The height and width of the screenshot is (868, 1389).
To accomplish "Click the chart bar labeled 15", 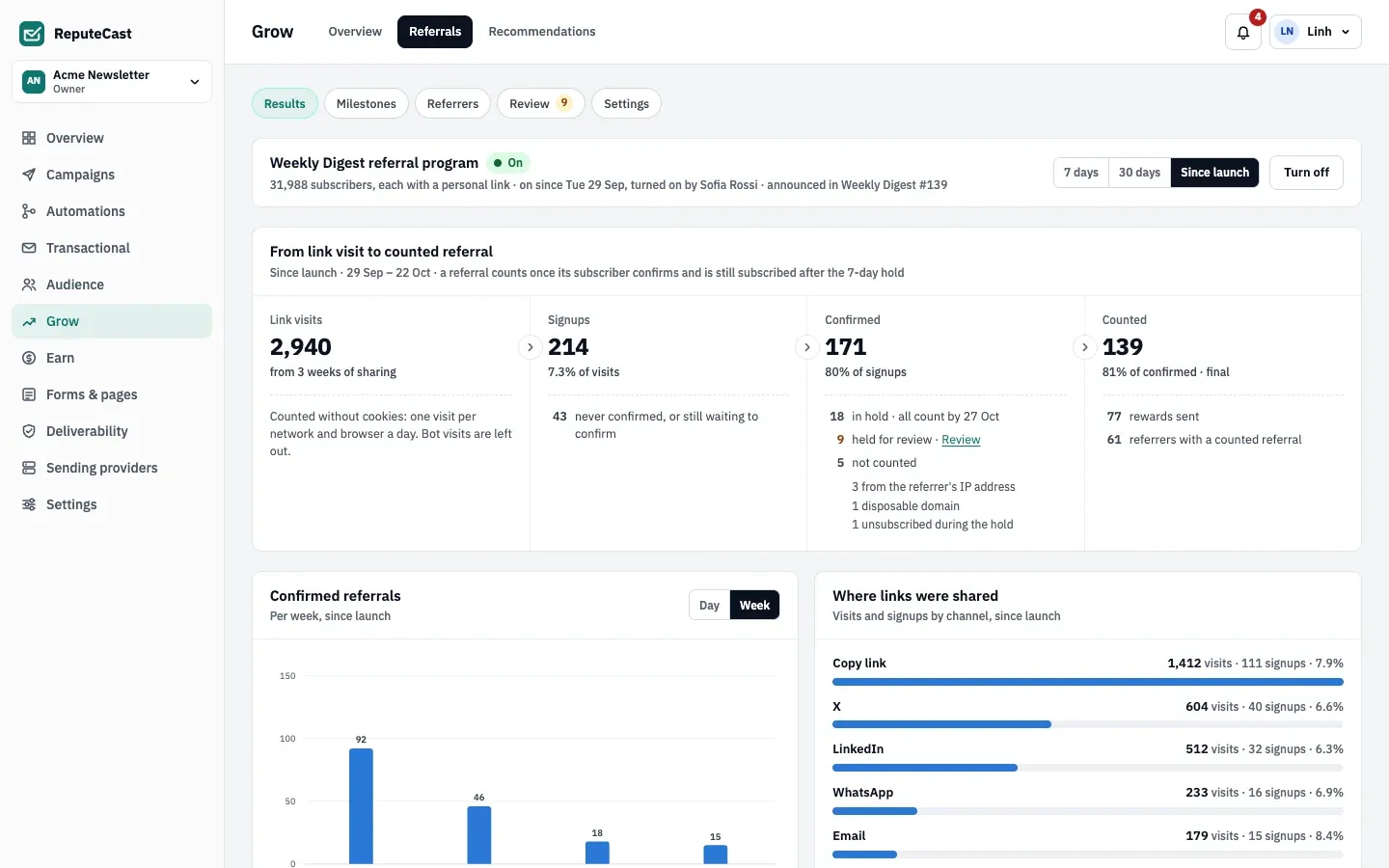I will tap(716, 854).
